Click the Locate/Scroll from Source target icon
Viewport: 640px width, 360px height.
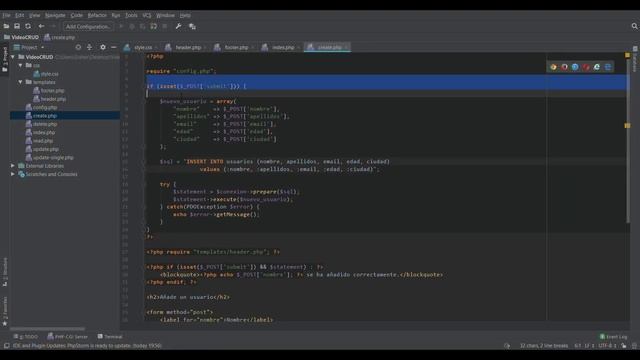coord(78,47)
